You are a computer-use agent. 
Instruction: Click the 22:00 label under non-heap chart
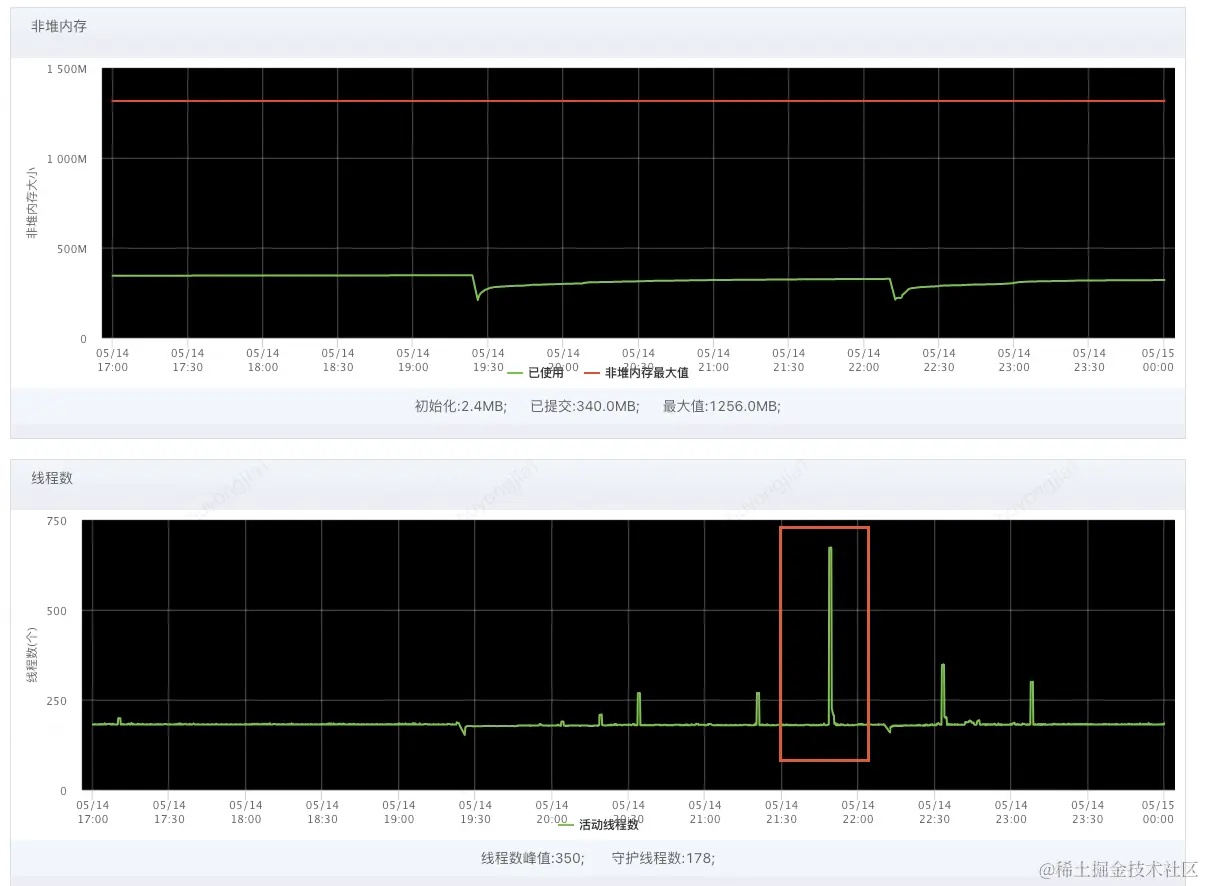(x=864, y=360)
